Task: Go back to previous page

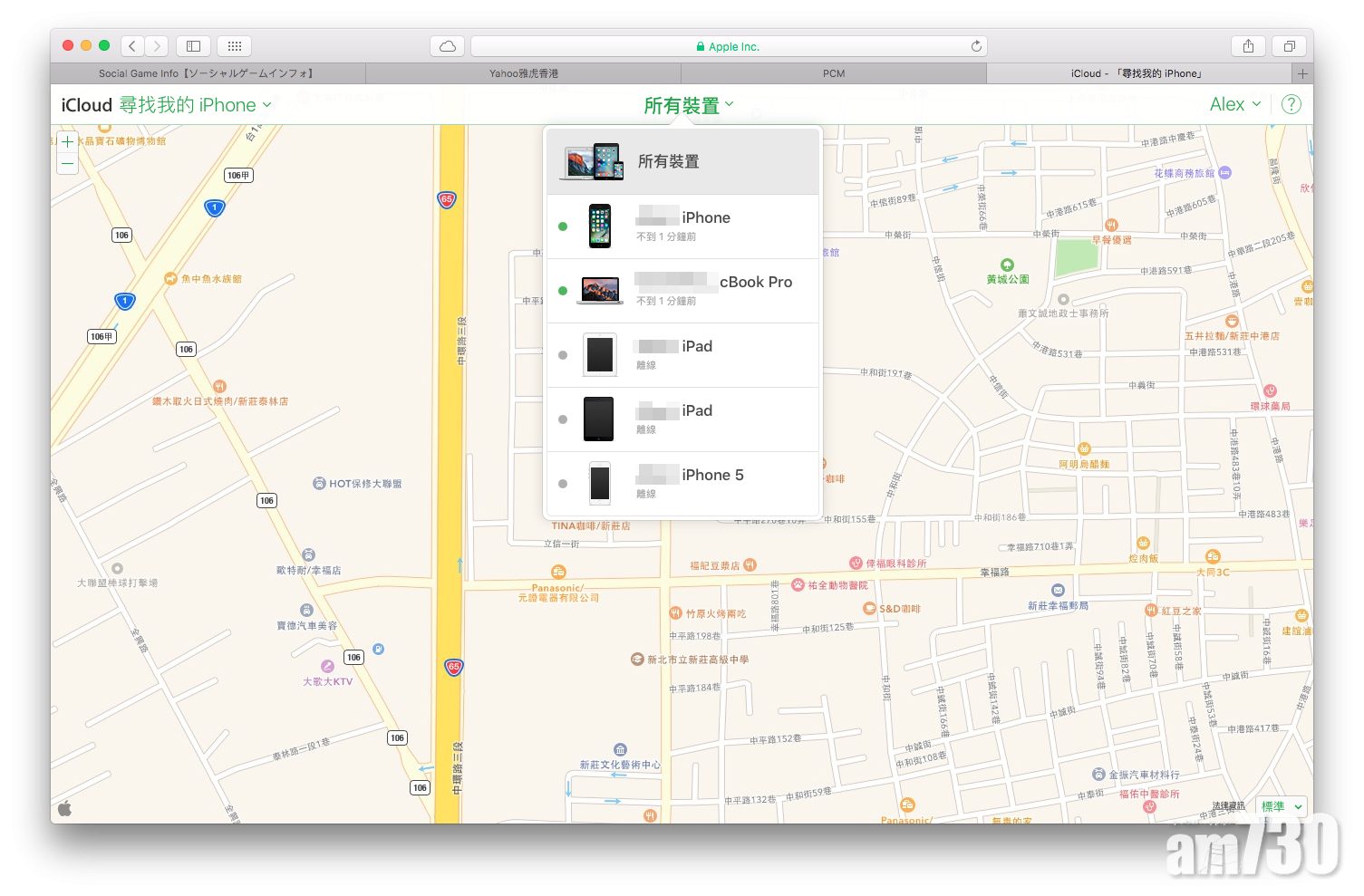Action: pos(132,46)
